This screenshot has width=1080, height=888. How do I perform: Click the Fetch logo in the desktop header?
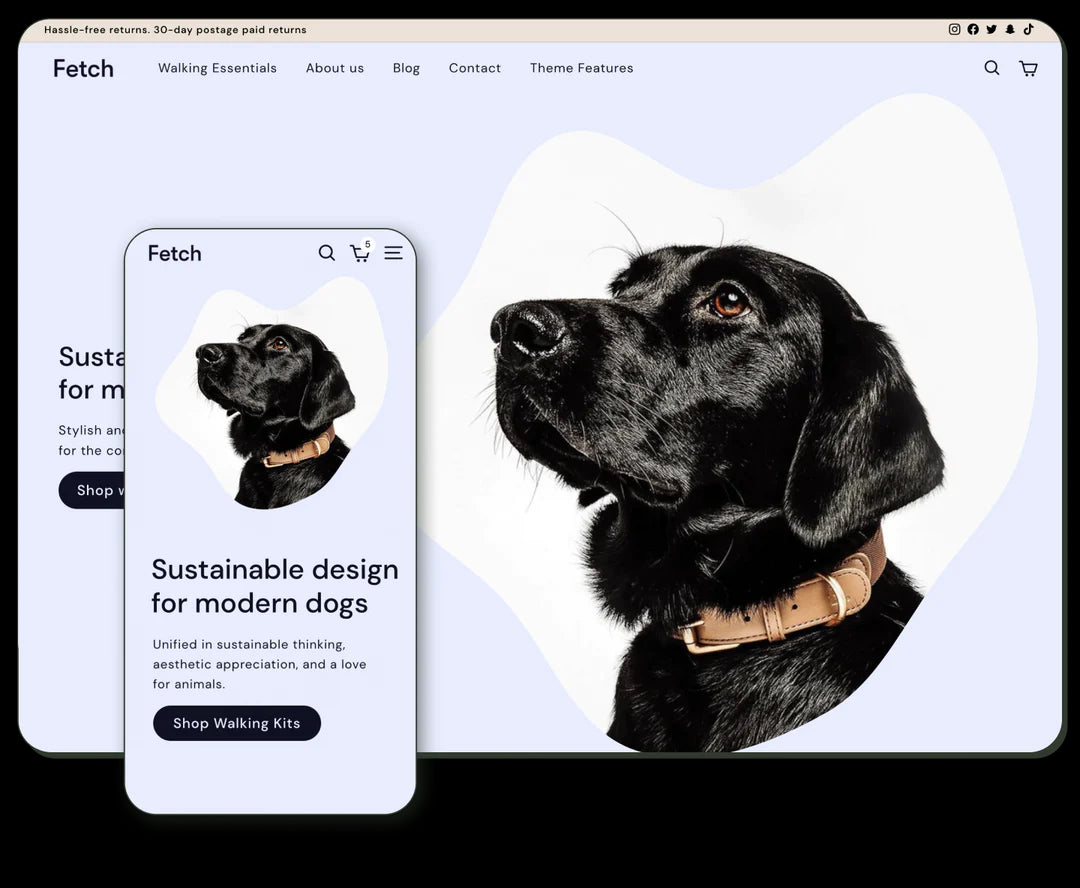coord(83,68)
